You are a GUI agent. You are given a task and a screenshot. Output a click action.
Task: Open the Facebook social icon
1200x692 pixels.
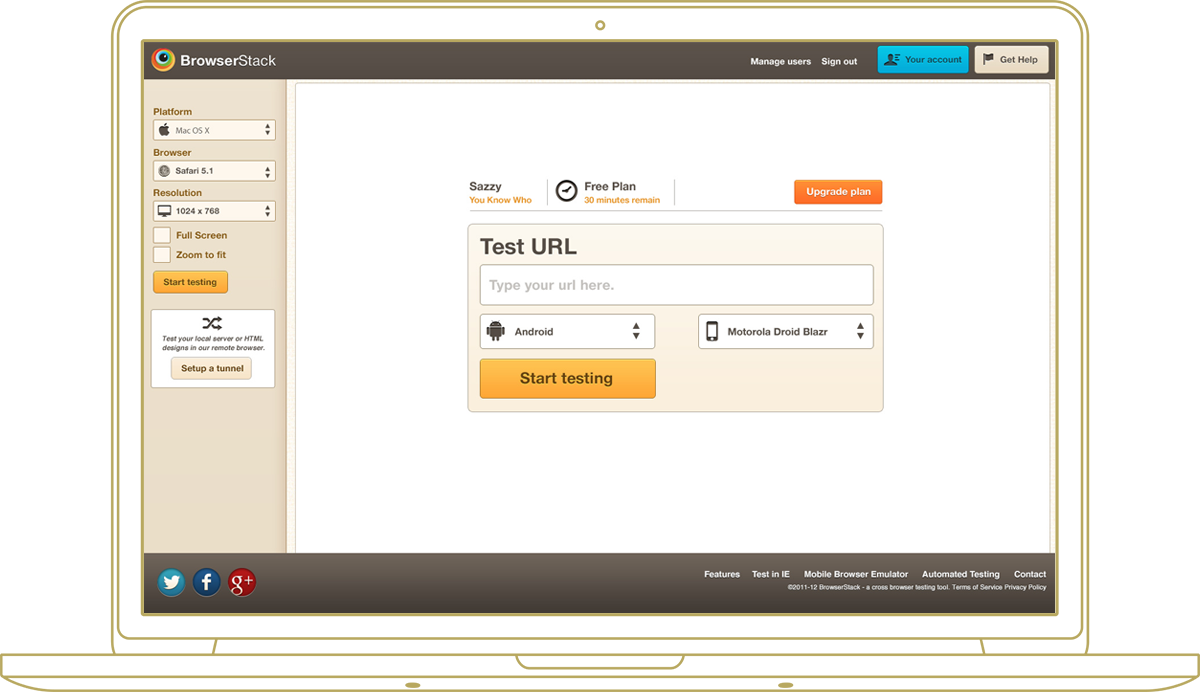click(x=206, y=582)
